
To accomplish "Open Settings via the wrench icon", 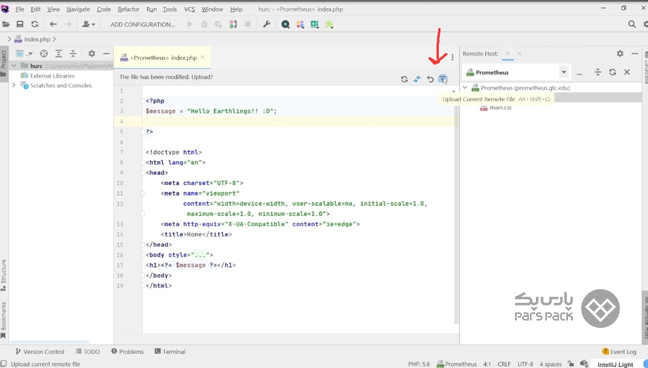I will click(x=267, y=24).
